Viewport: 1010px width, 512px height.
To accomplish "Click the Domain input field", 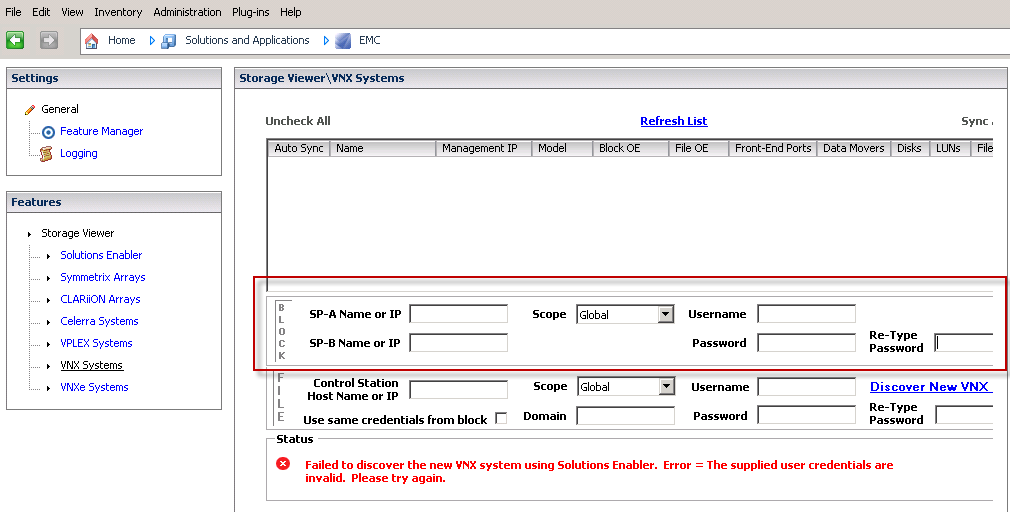I will [x=625, y=415].
